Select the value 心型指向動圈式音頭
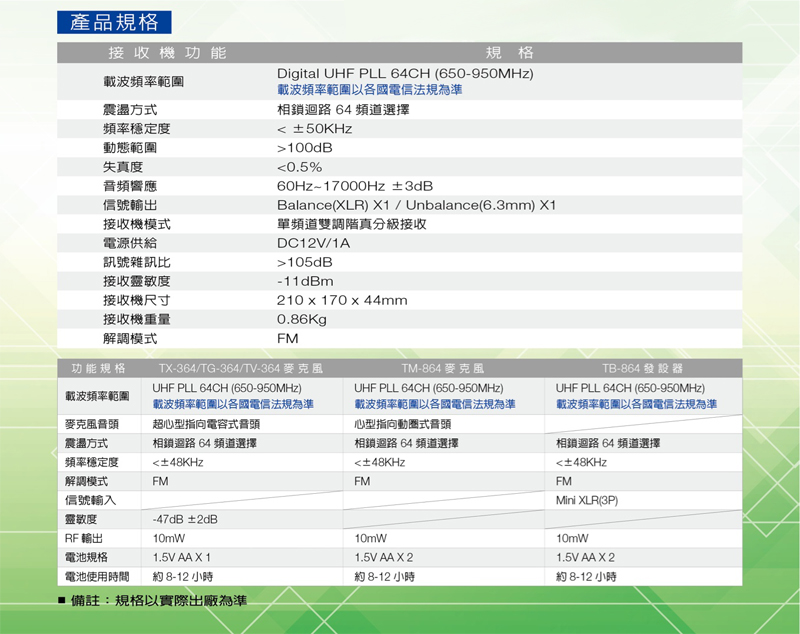Image resolution: width=800 pixels, height=634 pixels. pyautogui.click(x=402, y=424)
